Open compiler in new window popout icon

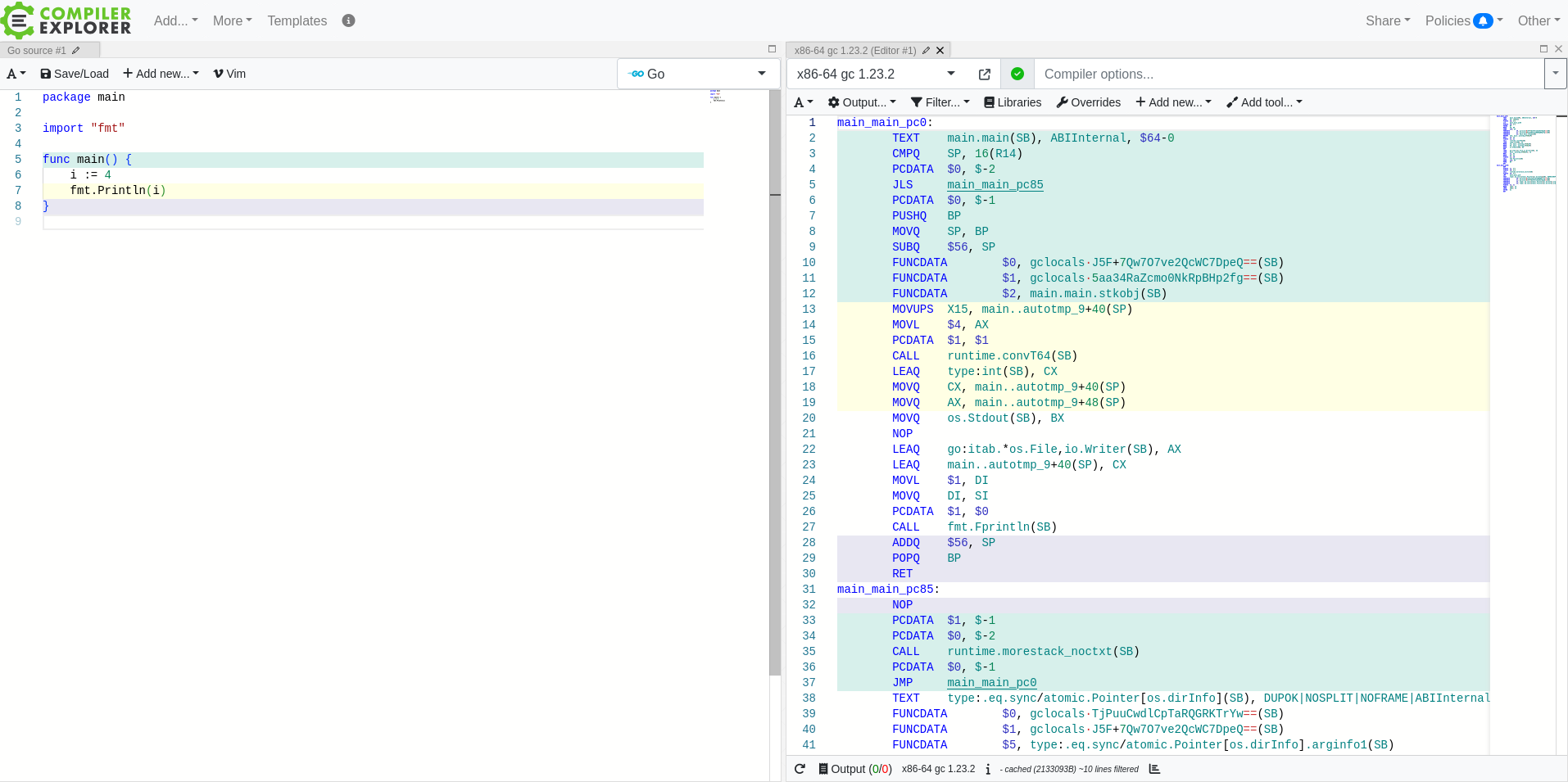pyautogui.click(x=984, y=75)
